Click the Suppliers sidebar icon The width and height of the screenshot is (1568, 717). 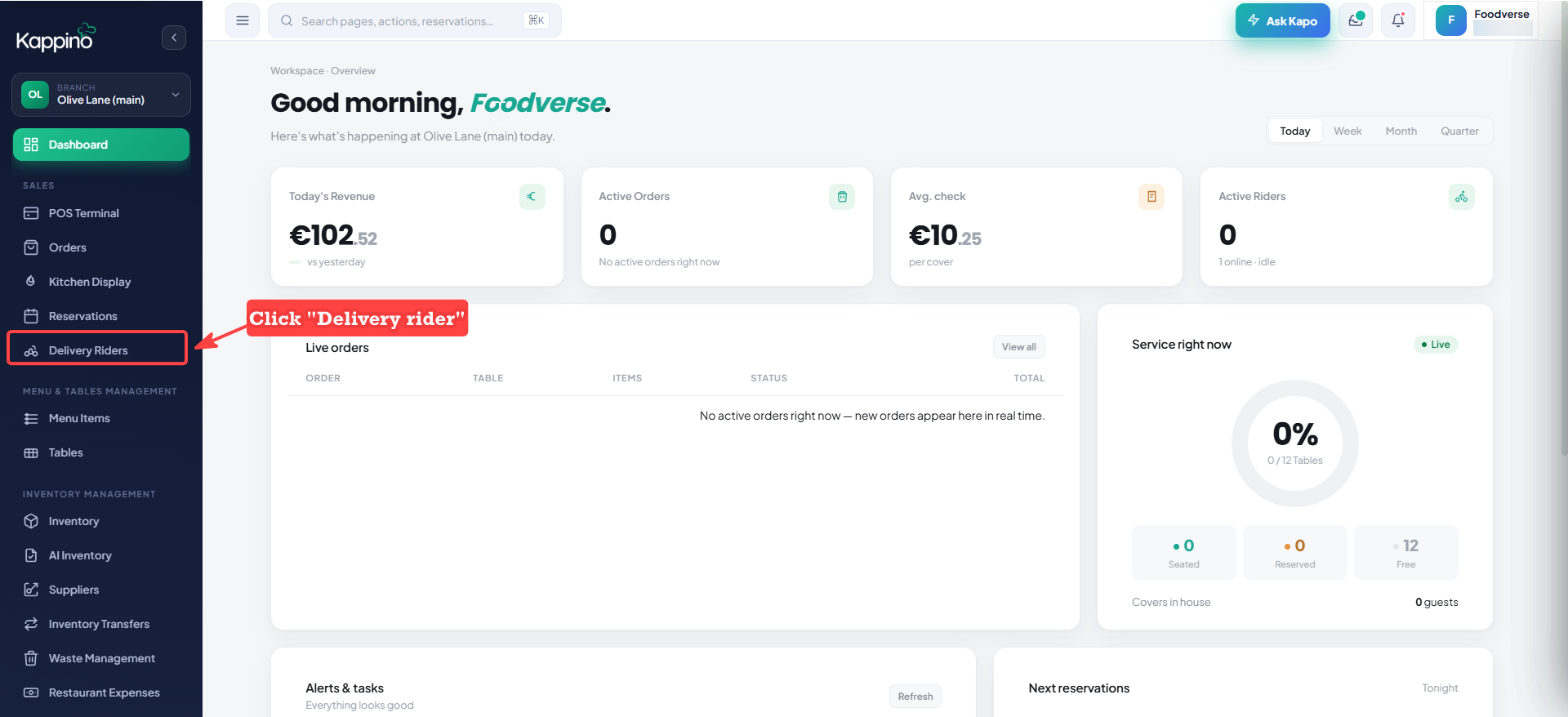click(31, 590)
